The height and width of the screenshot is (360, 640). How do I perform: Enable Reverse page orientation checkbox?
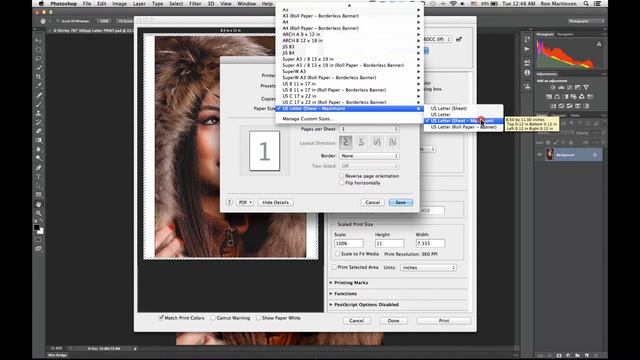tap(342, 176)
